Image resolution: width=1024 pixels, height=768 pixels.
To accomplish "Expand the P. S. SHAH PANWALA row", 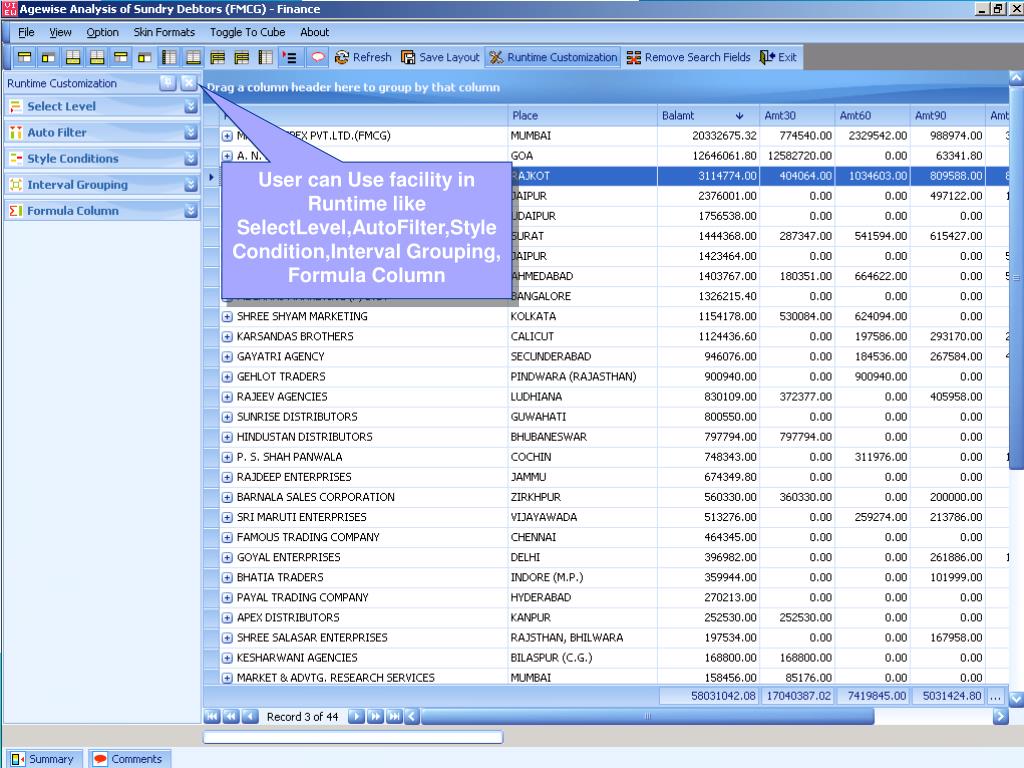I will pos(227,457).
